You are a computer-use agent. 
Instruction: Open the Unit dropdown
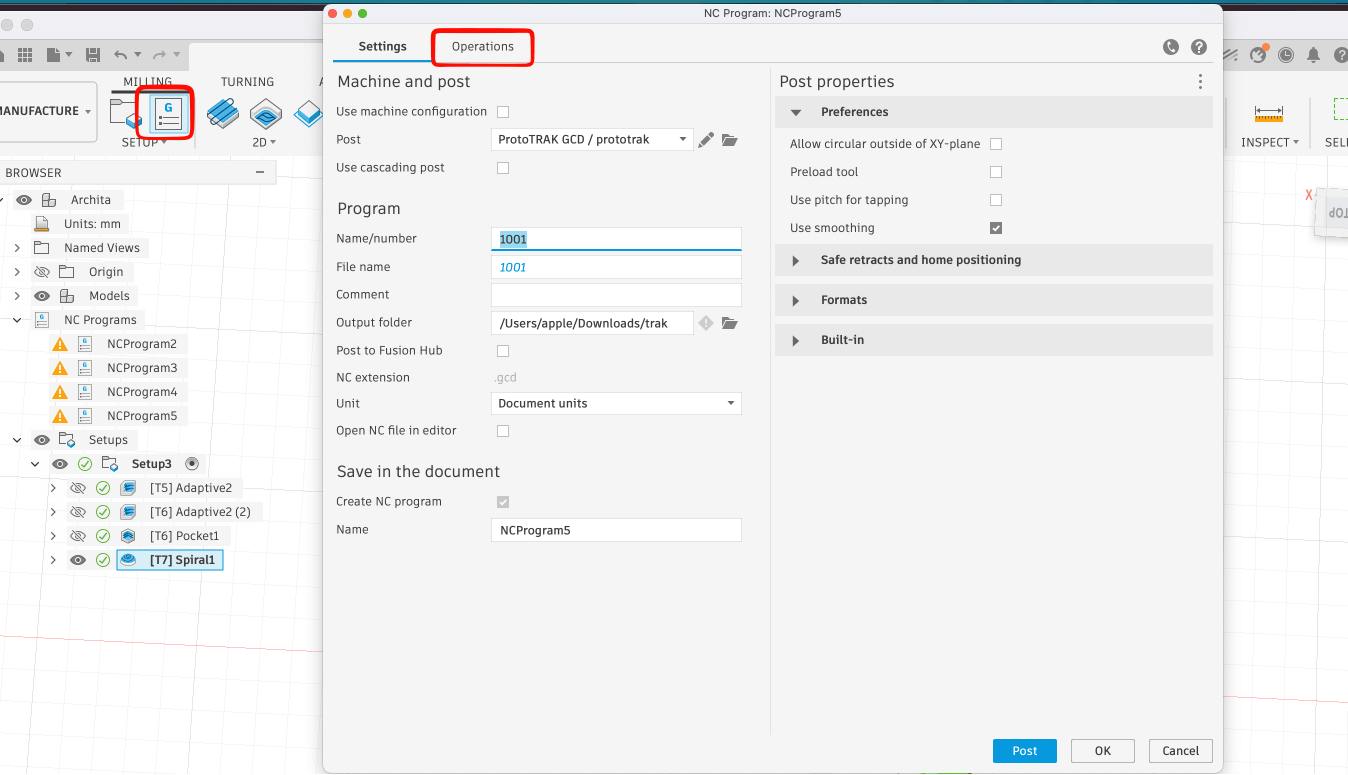(x=616, y=404)
